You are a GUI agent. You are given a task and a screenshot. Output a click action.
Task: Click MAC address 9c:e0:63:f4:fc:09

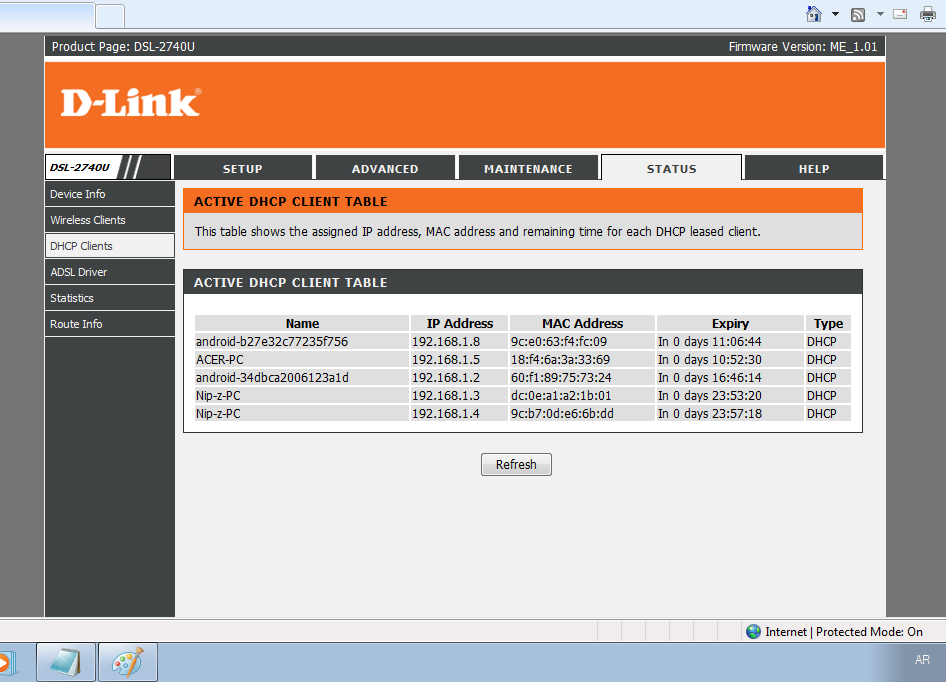point(559,342)
